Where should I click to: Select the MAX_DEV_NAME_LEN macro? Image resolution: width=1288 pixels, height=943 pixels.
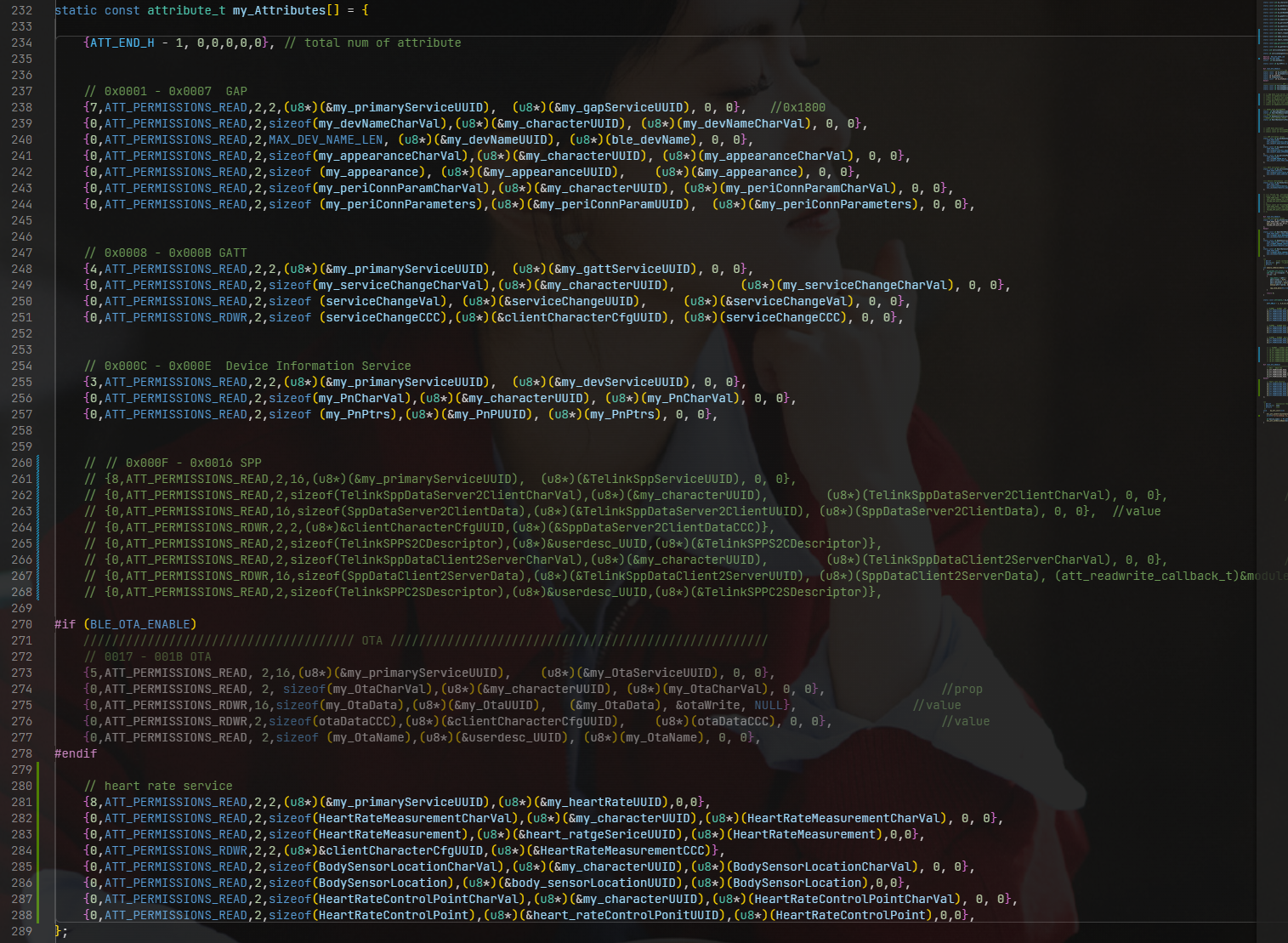tap(326, 139)
